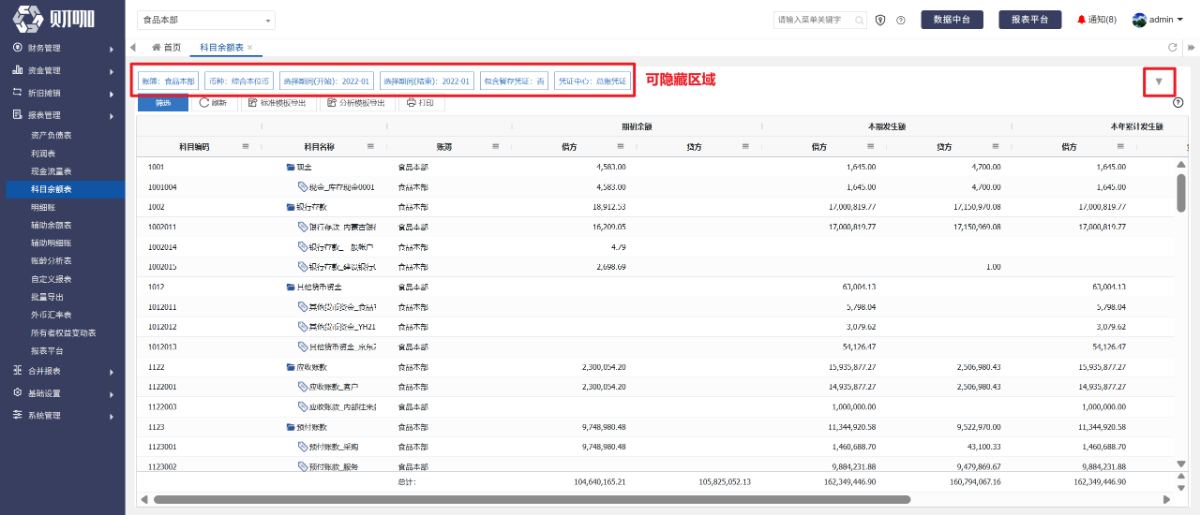Click the 刷新 refresh button

(x=213, y=102)
